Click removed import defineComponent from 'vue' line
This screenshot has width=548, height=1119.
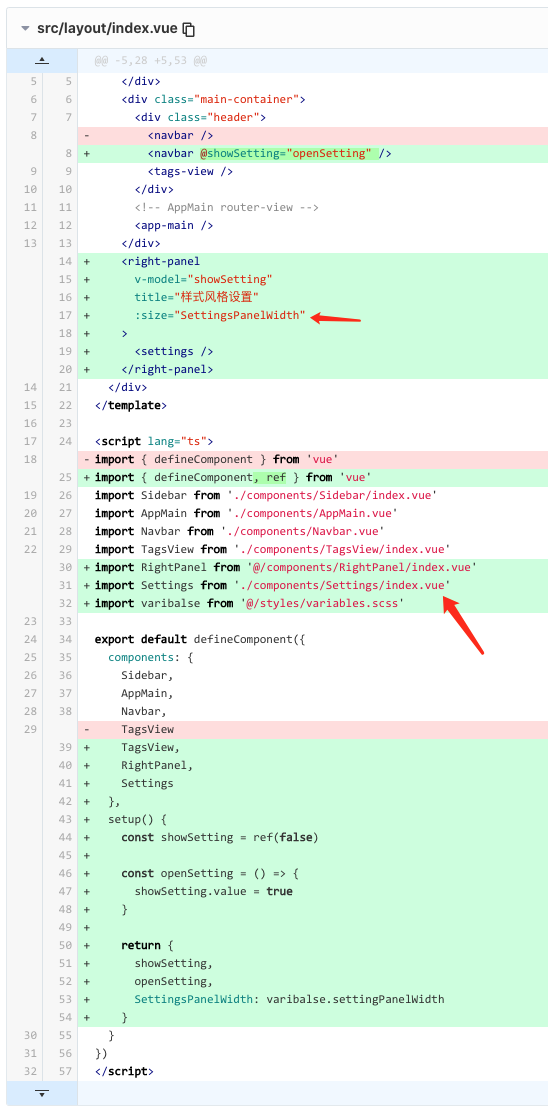point(313,459)
